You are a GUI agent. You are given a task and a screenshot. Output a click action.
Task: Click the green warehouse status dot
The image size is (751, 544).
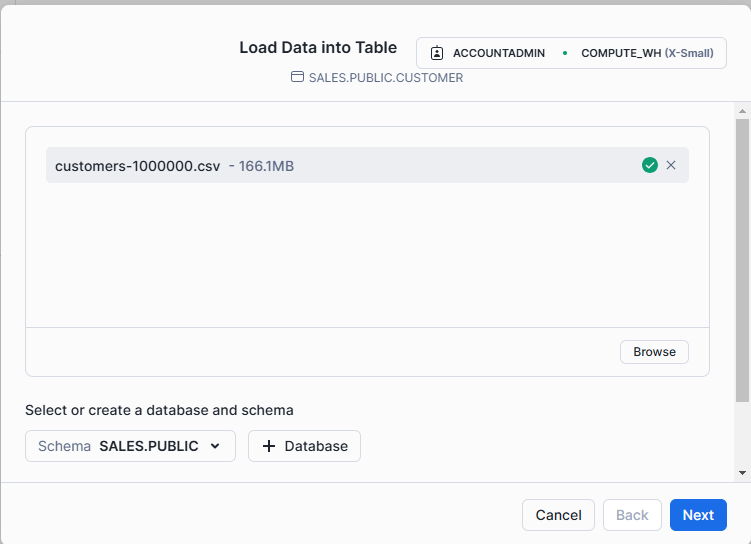(564, 53)
